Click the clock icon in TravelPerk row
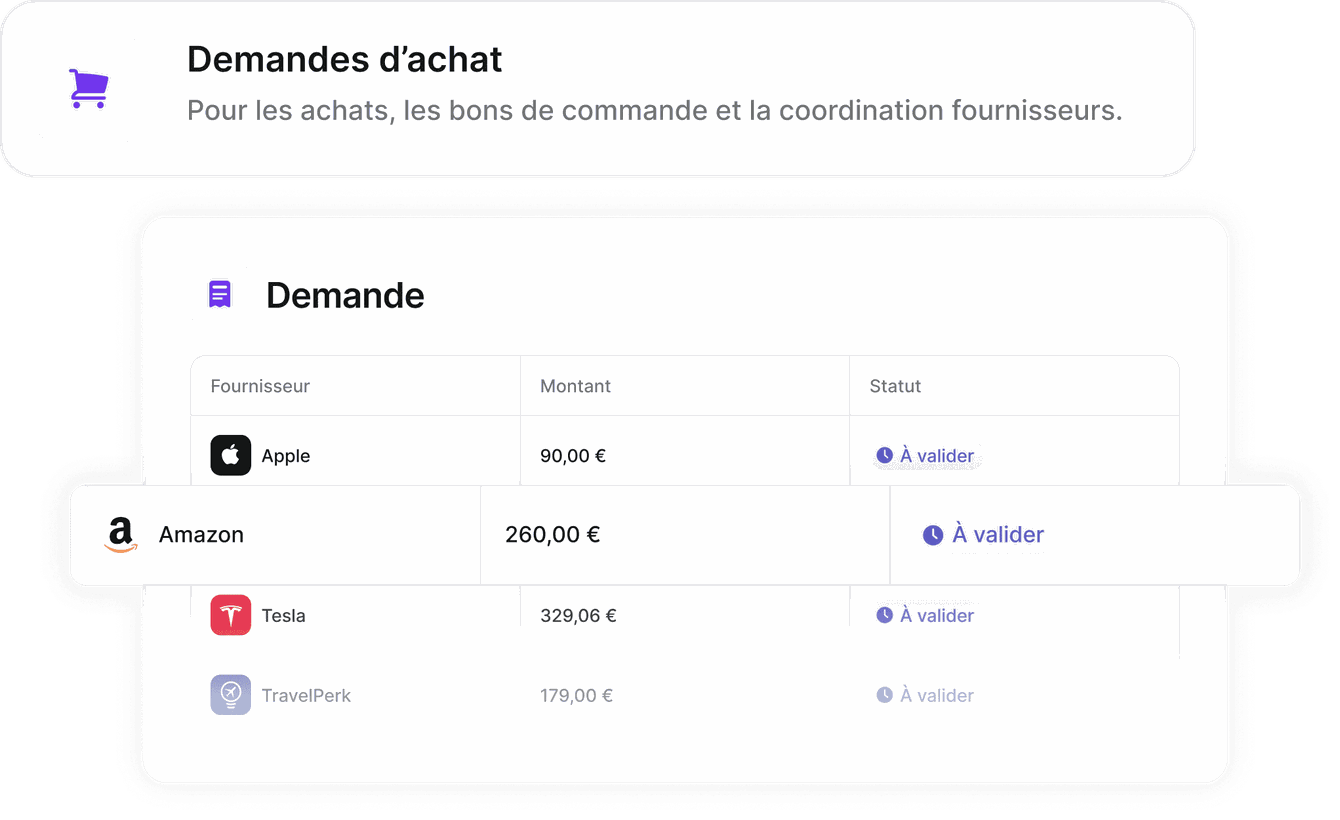Image resolution: width=1340 pixels, height=820 pixels. [884, 695]
